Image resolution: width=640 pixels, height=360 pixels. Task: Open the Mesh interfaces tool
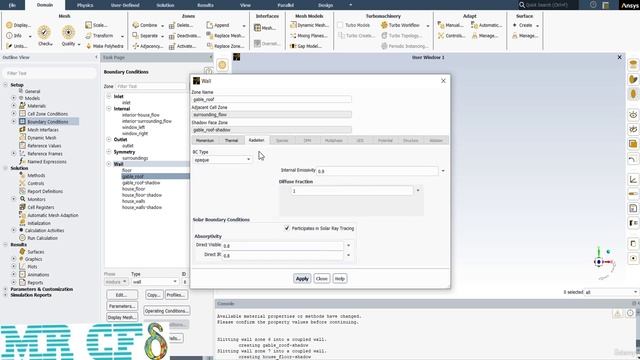point(264,28)
